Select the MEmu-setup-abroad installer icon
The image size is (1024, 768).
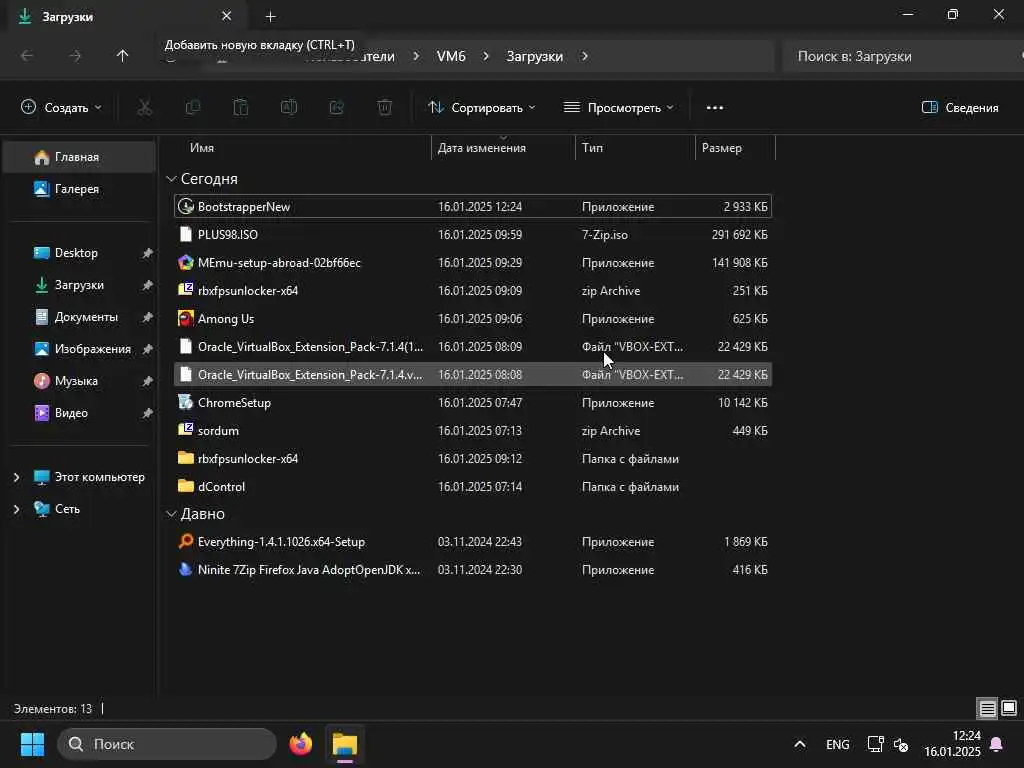pyautogui.click(x=185, y=263)
